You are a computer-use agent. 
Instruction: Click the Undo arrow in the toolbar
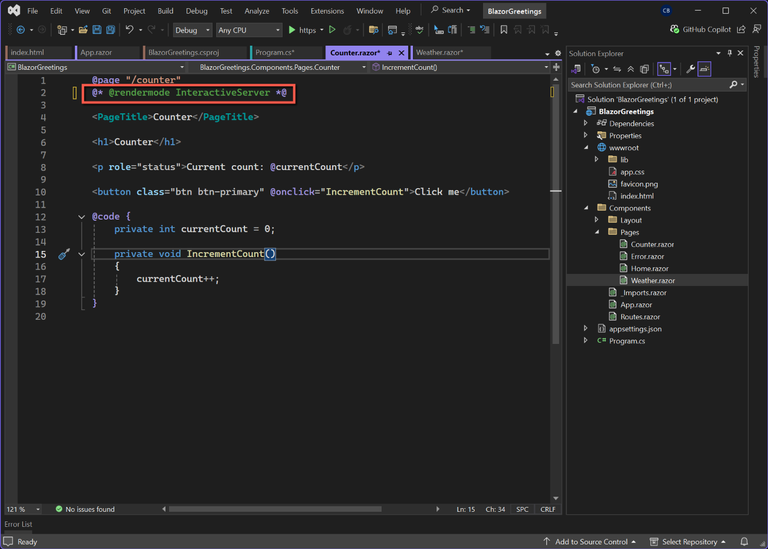coord(130,30)
